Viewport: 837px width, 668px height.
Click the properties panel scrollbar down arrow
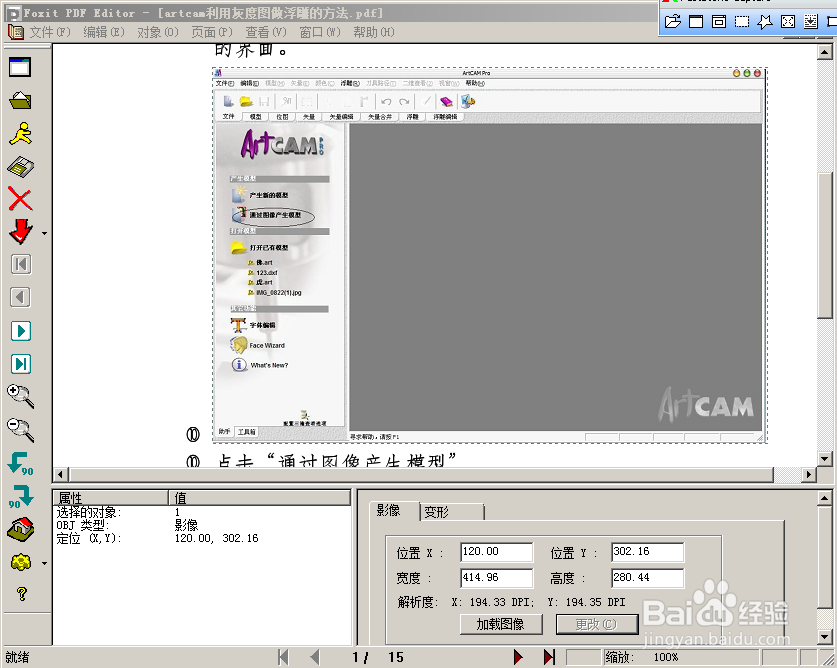pos(824,636)
